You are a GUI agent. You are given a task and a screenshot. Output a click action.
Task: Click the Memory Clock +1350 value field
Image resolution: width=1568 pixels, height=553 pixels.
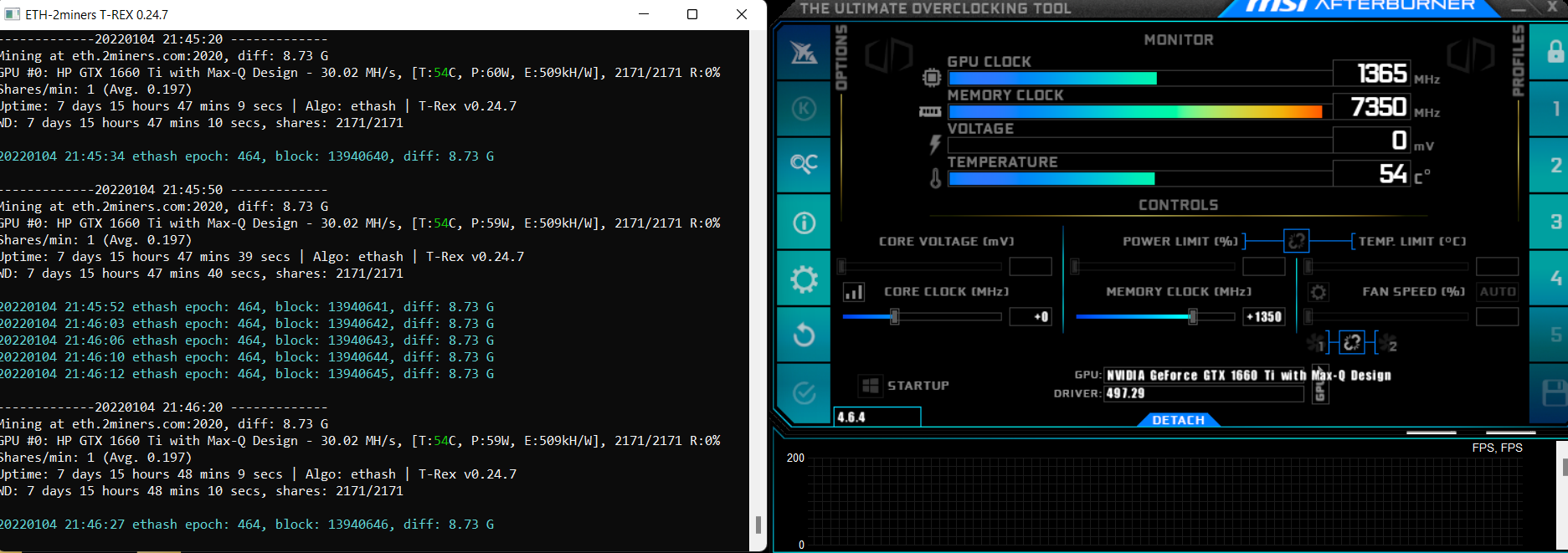pos(1263,317)
